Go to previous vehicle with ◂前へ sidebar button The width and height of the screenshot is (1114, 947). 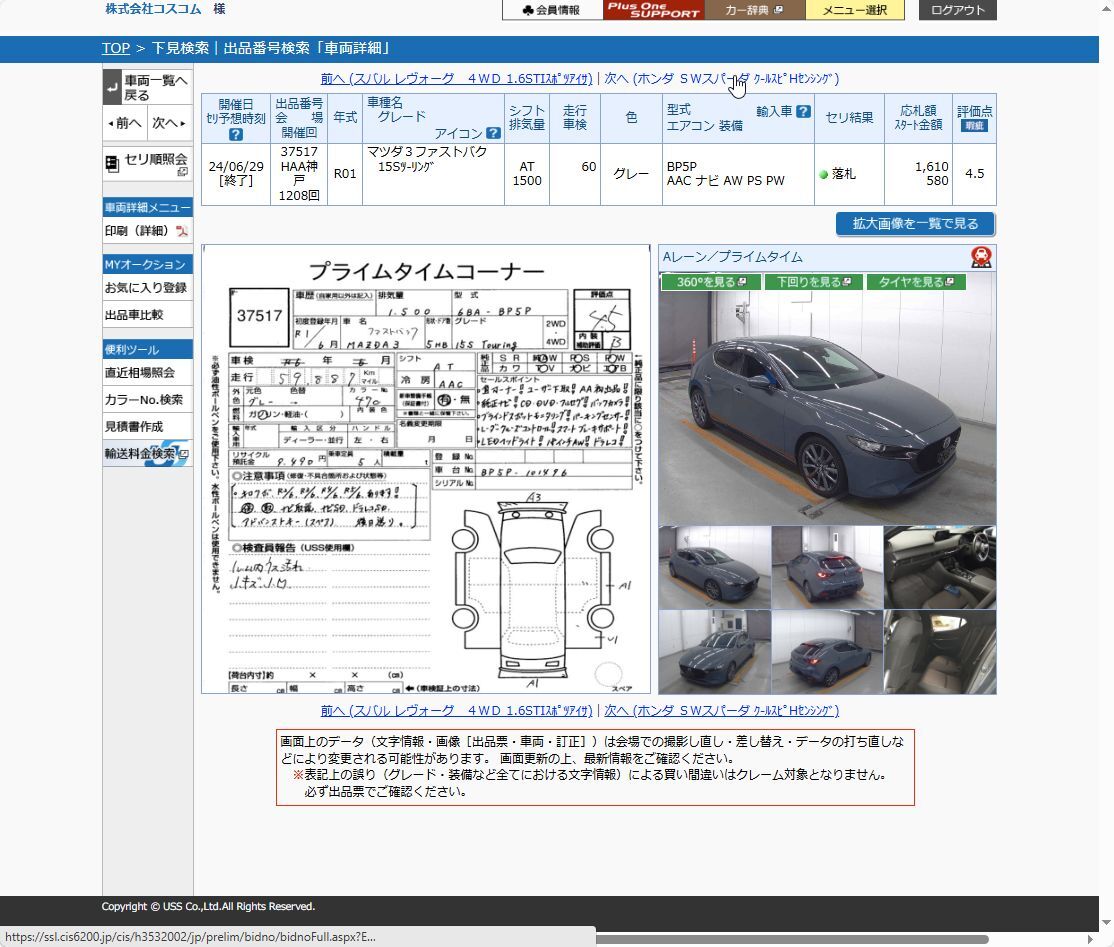click(125, 123)
